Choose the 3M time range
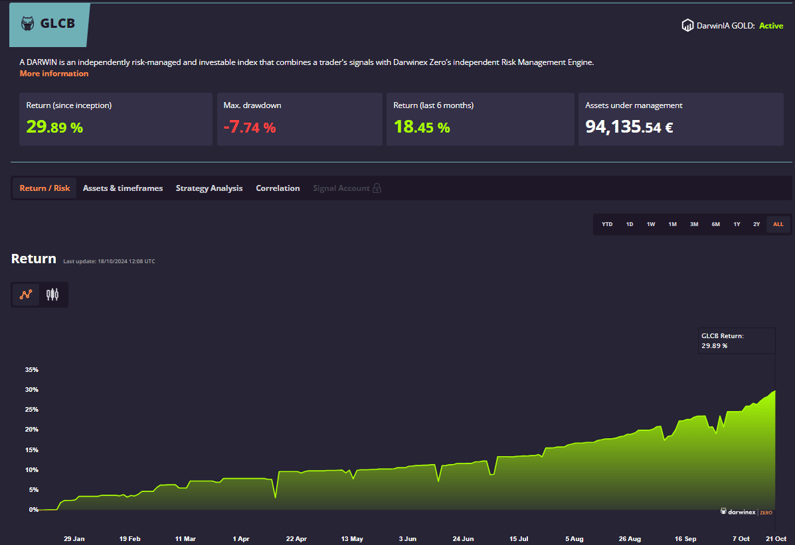Viewport: 795px width, 545px height. pyautogui.click(x=694, y=224)
